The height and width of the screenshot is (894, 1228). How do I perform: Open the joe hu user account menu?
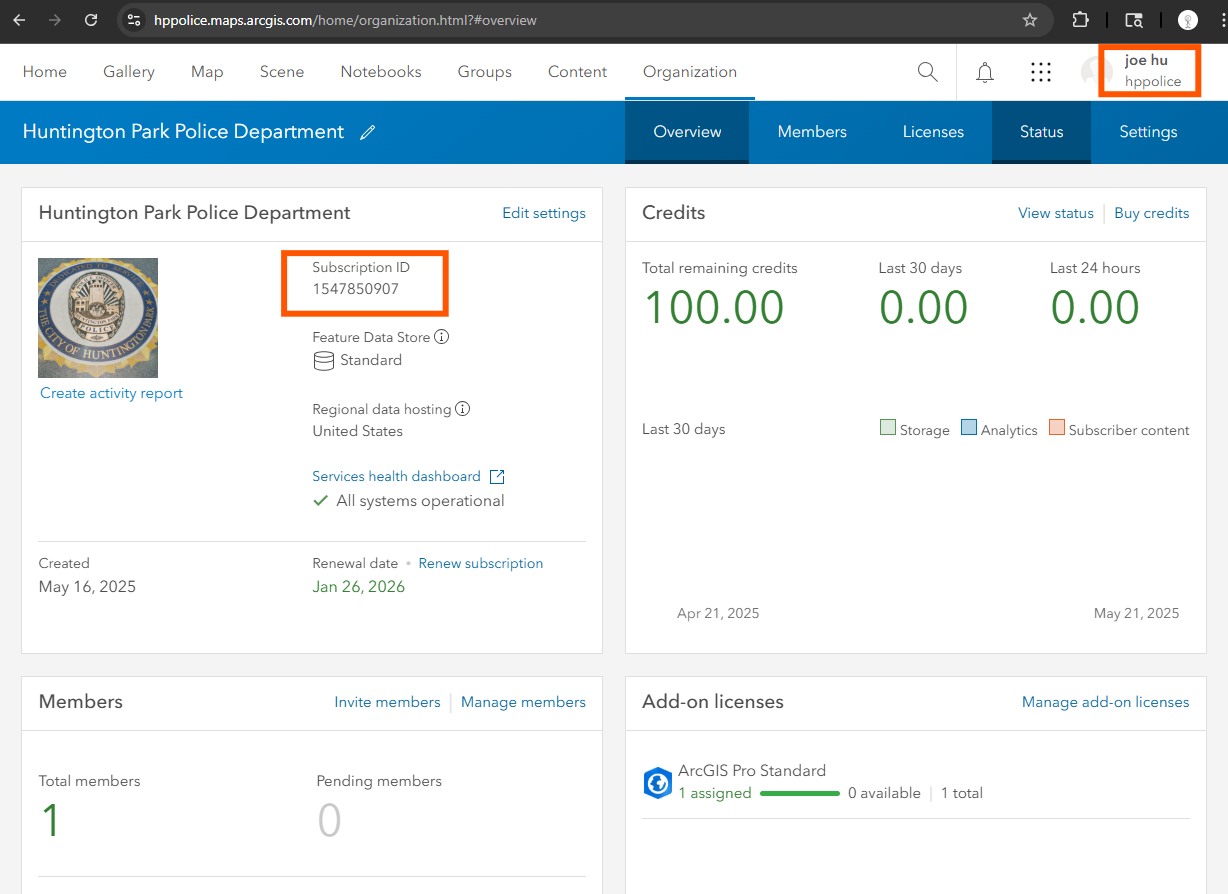pos(1150,71)
